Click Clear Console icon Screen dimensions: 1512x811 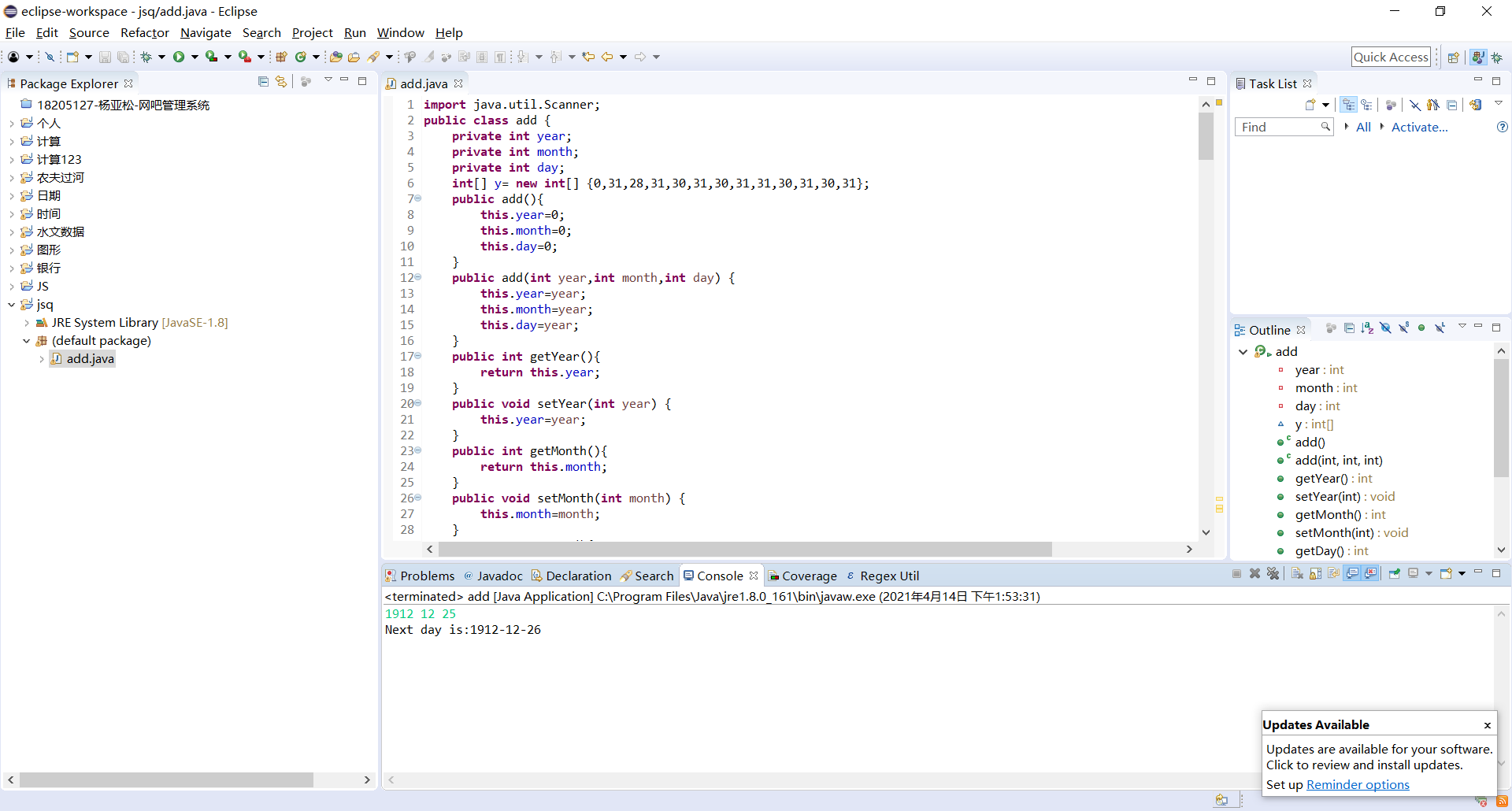(x=1297, y=573)
